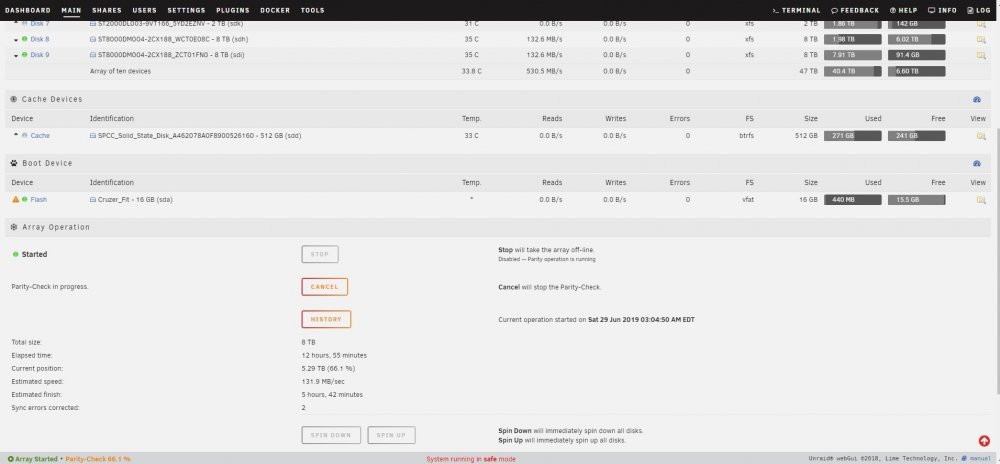Image resolution: width=1000 pixels, height=464 pixels.
Task: Click footer text Parity-Check 66.1 %
Action: [x=98, y=459]
